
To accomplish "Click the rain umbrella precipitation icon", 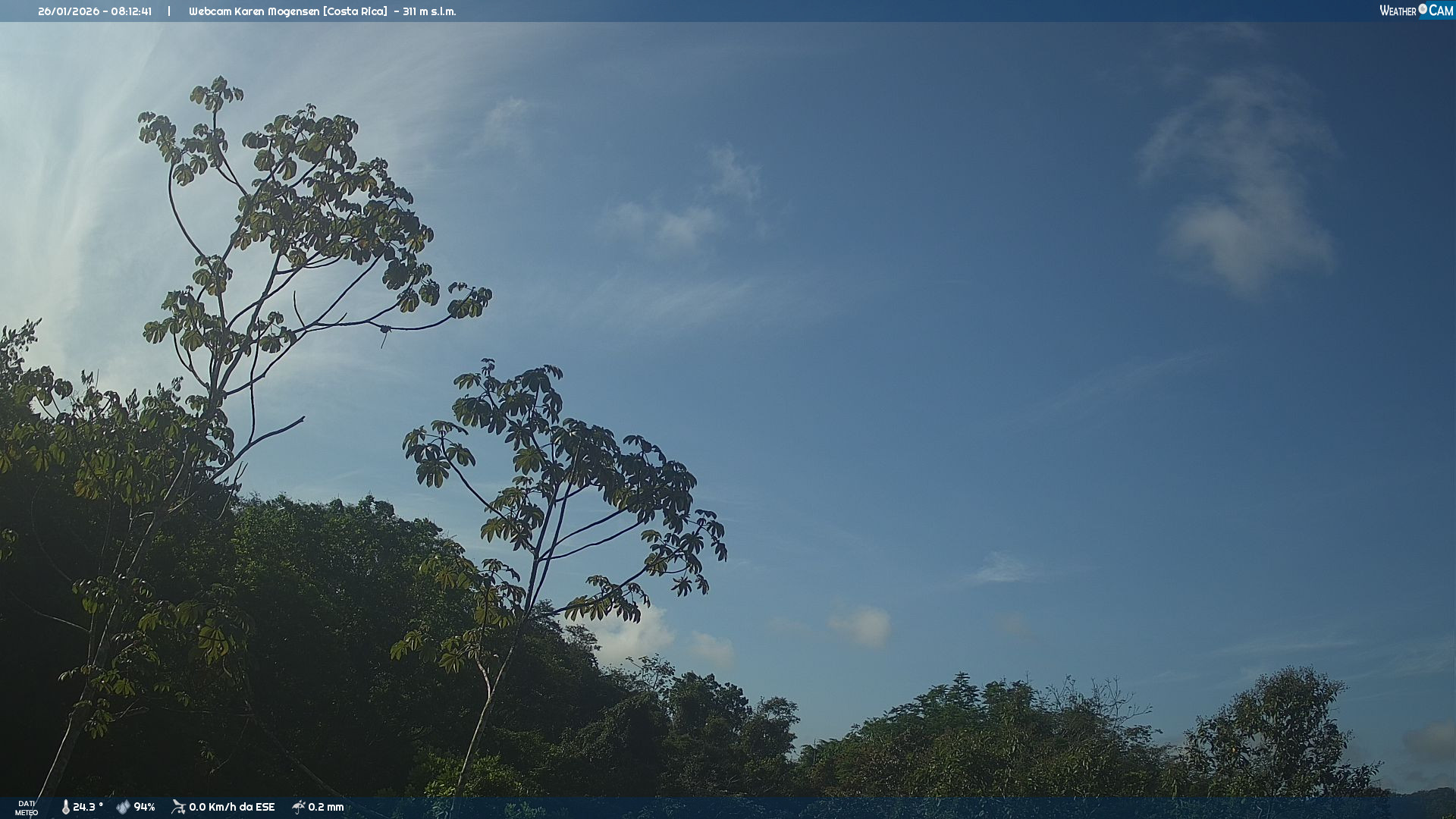I will tap(298, 807).
